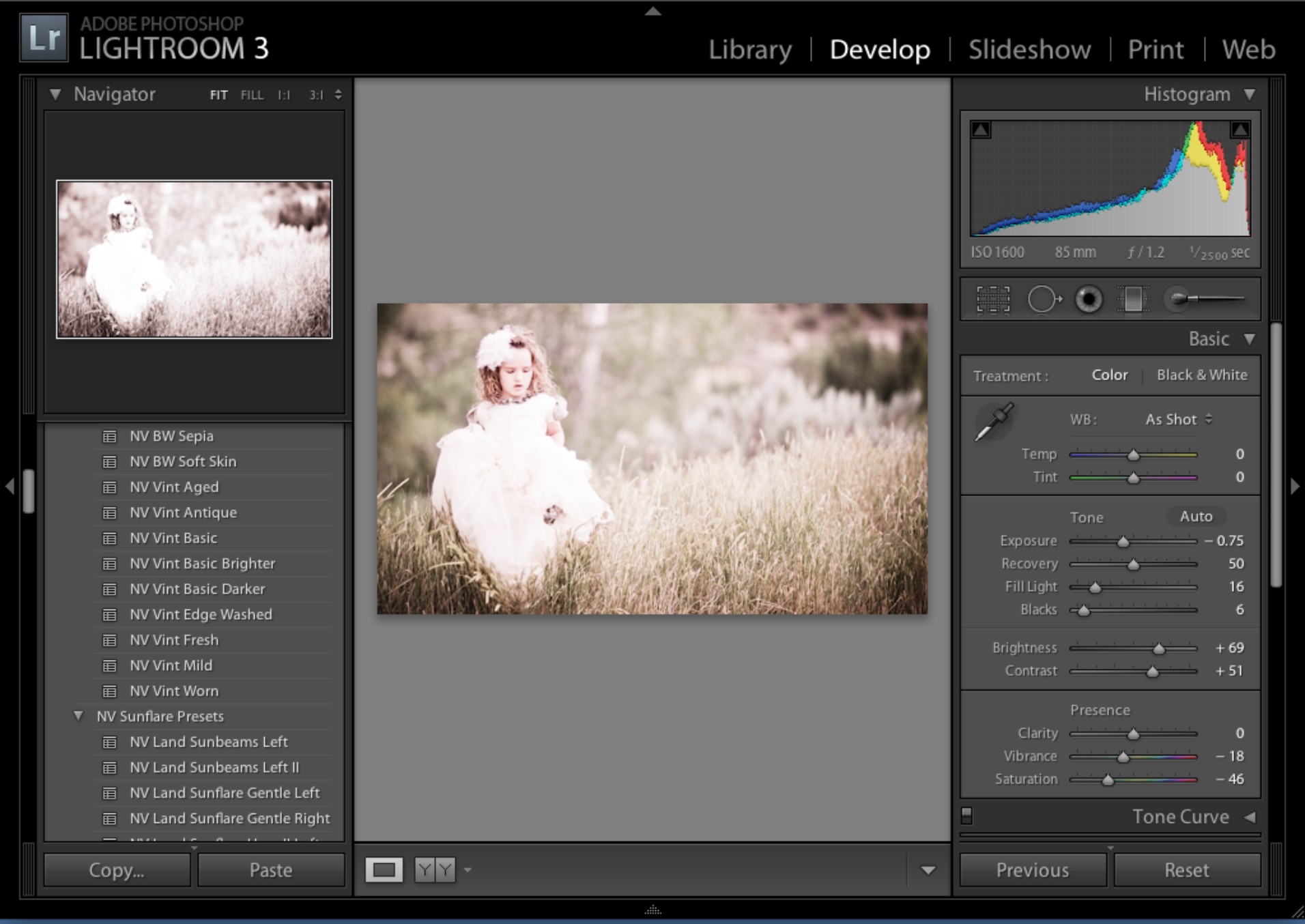
Task: Choose Black & White treatment
Action: pos(1201,375)
